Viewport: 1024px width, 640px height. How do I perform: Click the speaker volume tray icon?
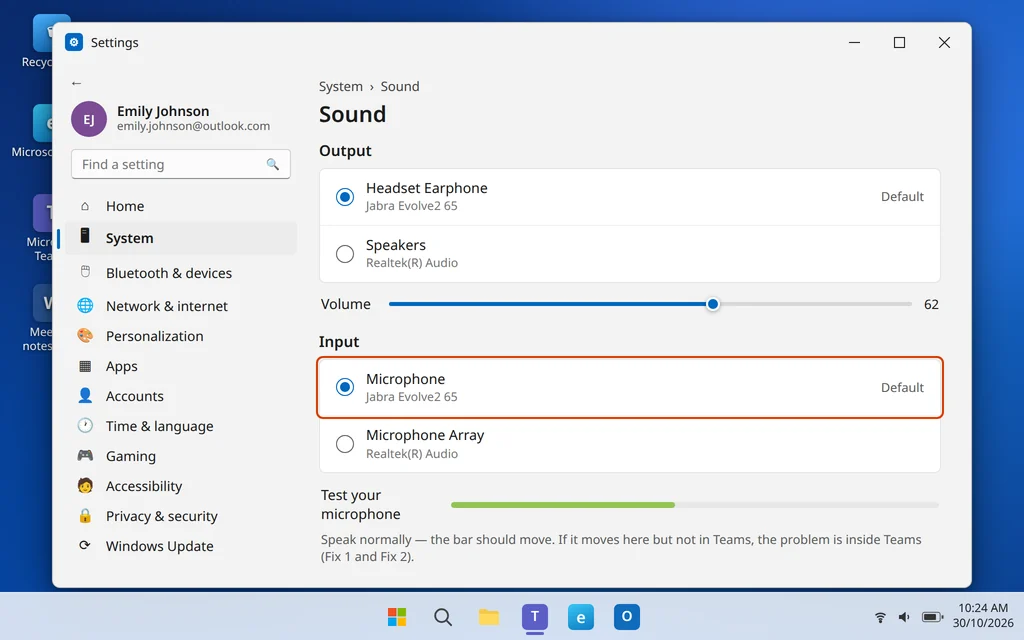[x=904, y=617]
